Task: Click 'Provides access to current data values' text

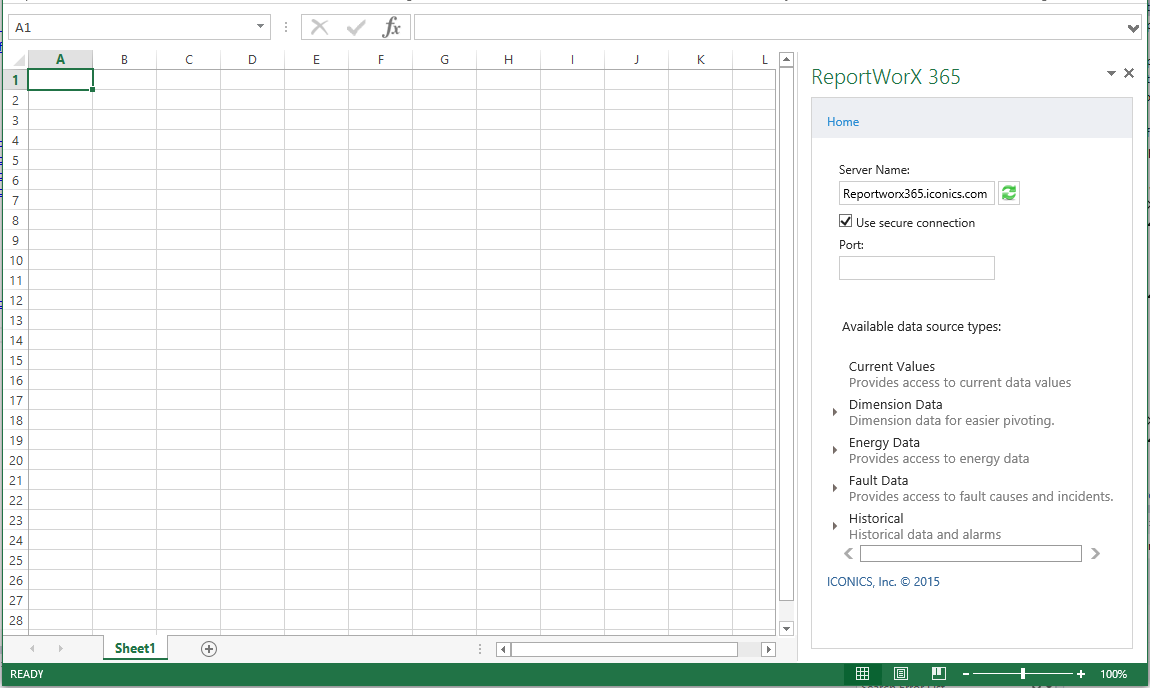Action: (959, 383)
